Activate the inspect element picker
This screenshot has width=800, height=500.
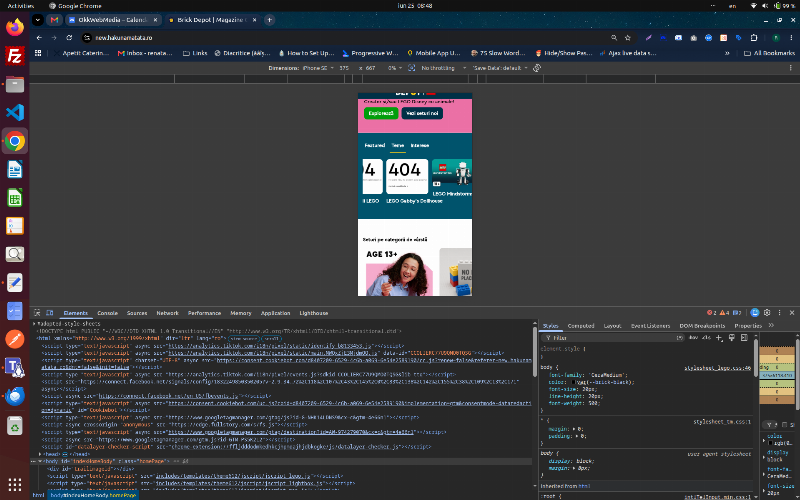click(x=37, y=313)
